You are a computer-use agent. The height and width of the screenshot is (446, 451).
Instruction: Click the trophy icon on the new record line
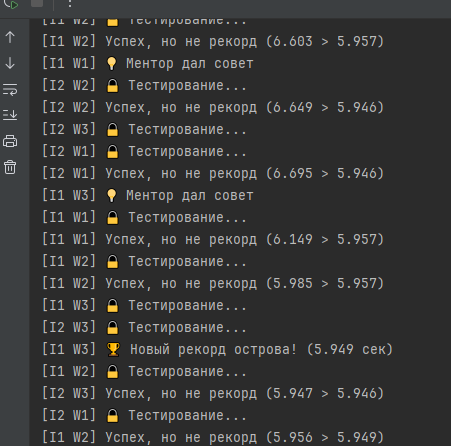tap(113, 350)
